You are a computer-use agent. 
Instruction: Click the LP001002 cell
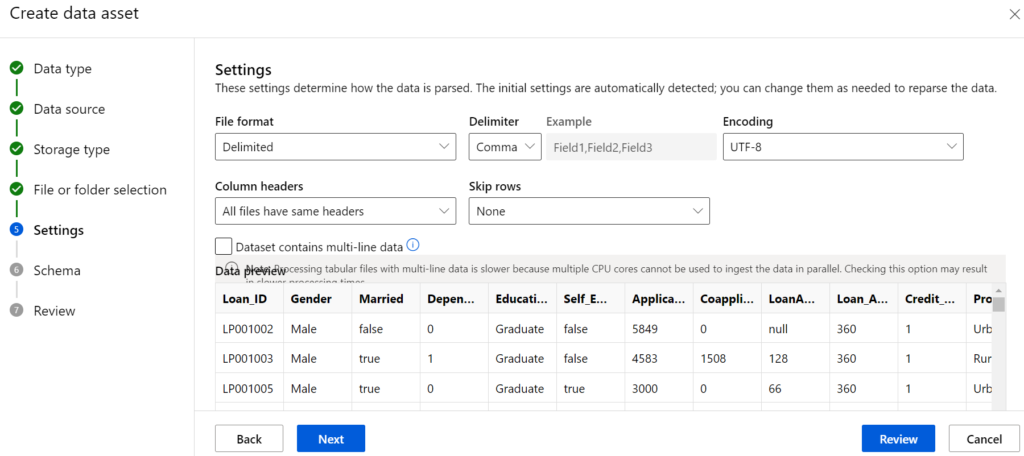(x=249, y=329)
